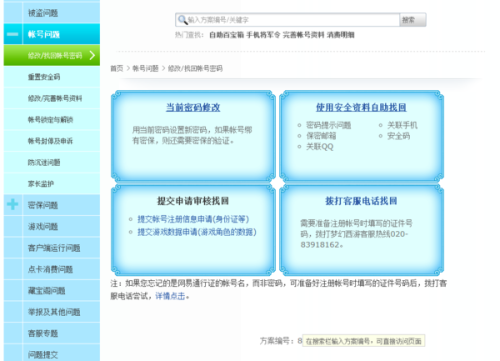Click the magnifier icon in search box
The height and width of the screenshot is (361, 500).
pyautogui.click(x=182, y=20)
